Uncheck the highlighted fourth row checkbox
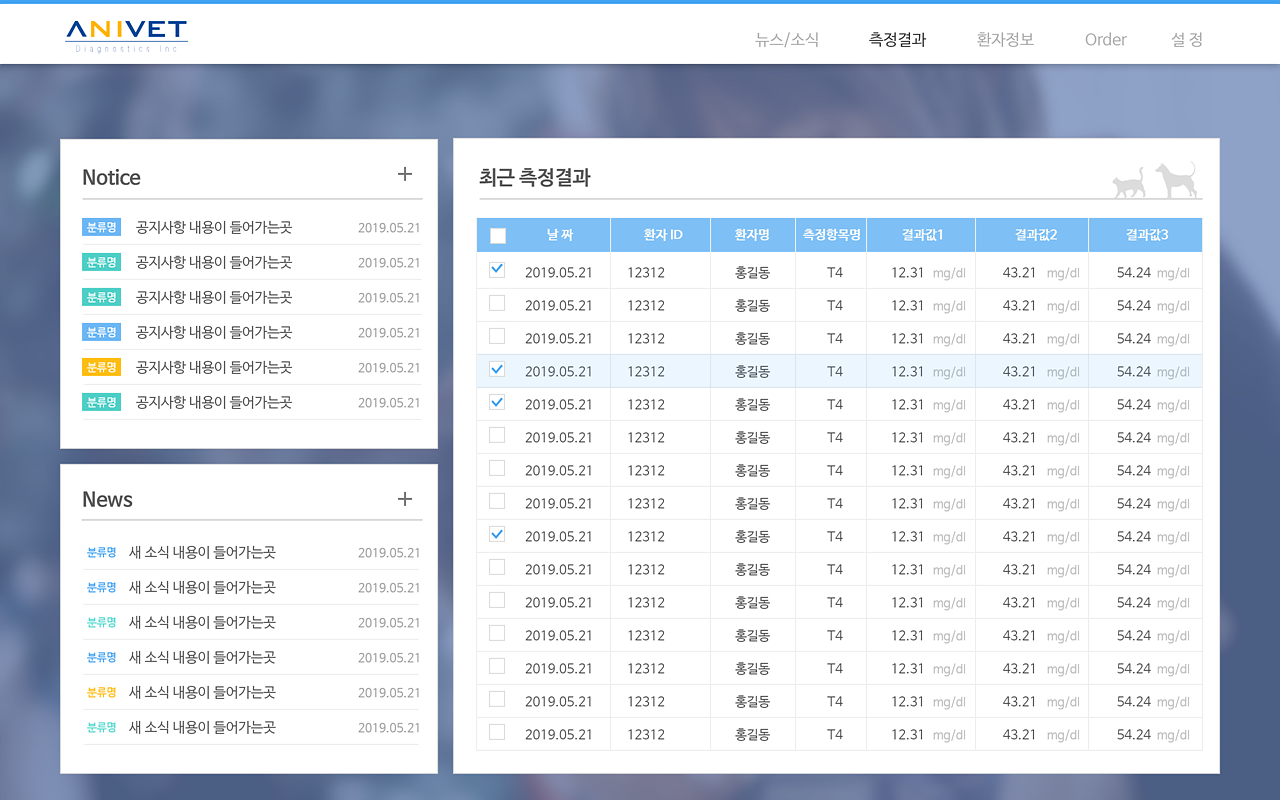 coord(497,369)
